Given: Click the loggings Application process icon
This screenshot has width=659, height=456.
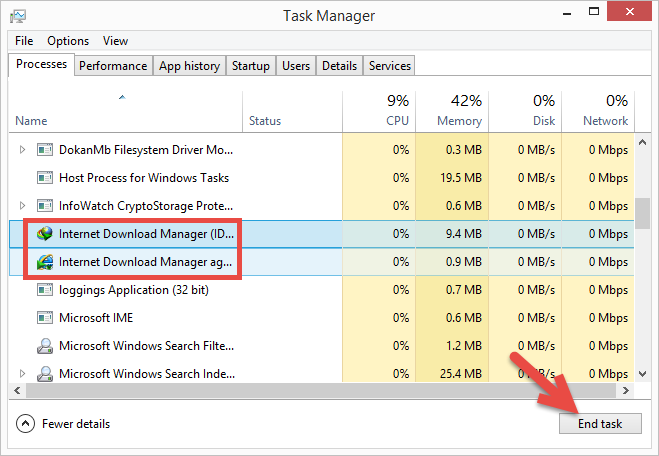Looking at the screenshot, I should [45, 290].
